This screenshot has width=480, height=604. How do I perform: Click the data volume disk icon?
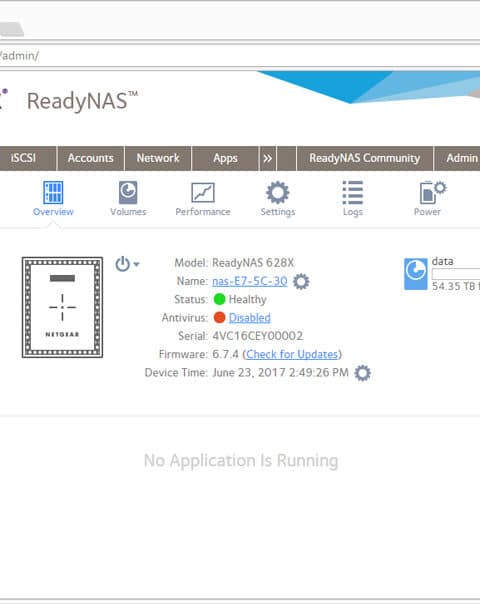pyautogui.click(x=416, y=274)
